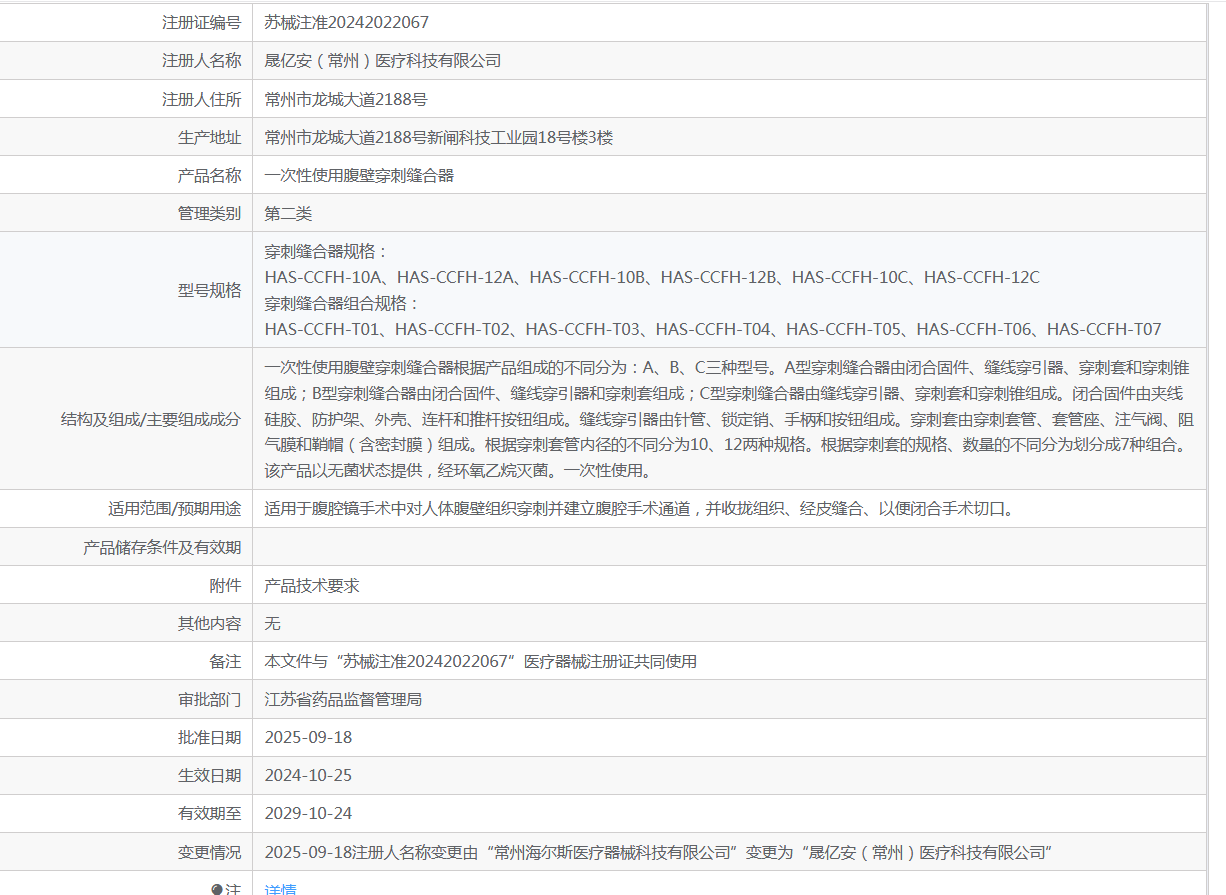
Task: Click approval department 江苏省药品监督管理局
Action: [343, 699]
